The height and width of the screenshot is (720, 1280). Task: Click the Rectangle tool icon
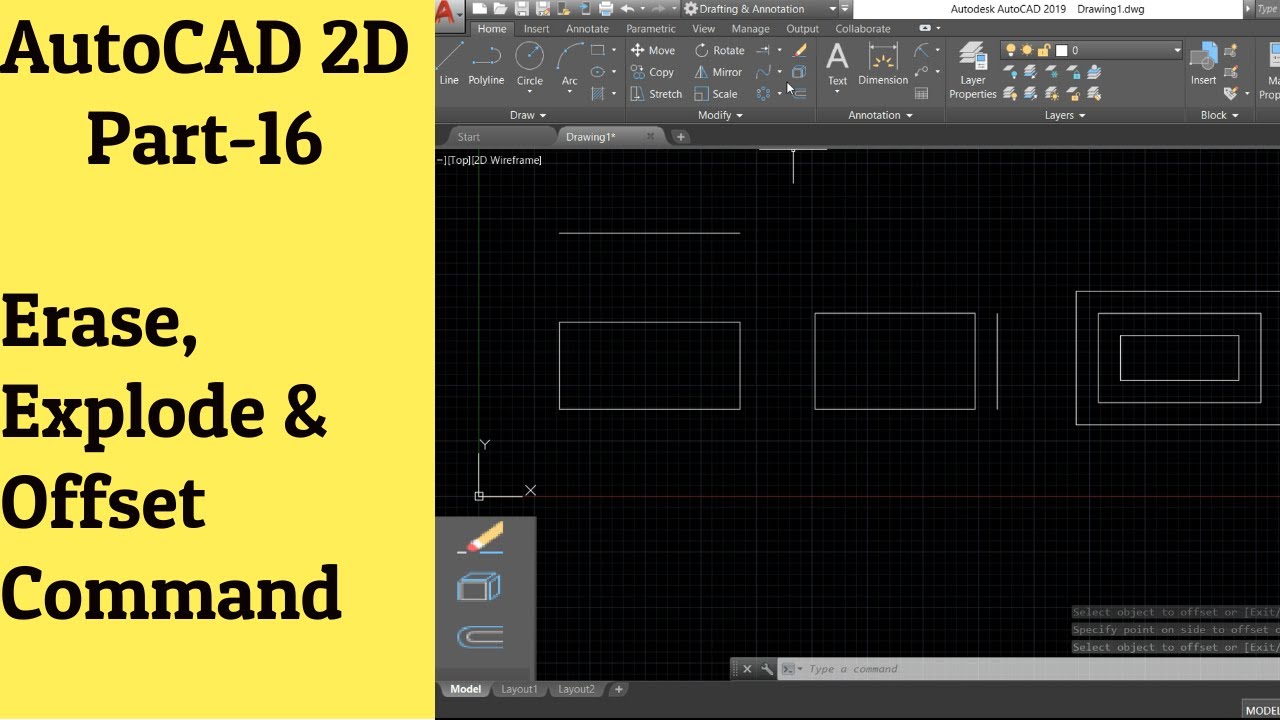pyautogui.click(x=597, y=50)
